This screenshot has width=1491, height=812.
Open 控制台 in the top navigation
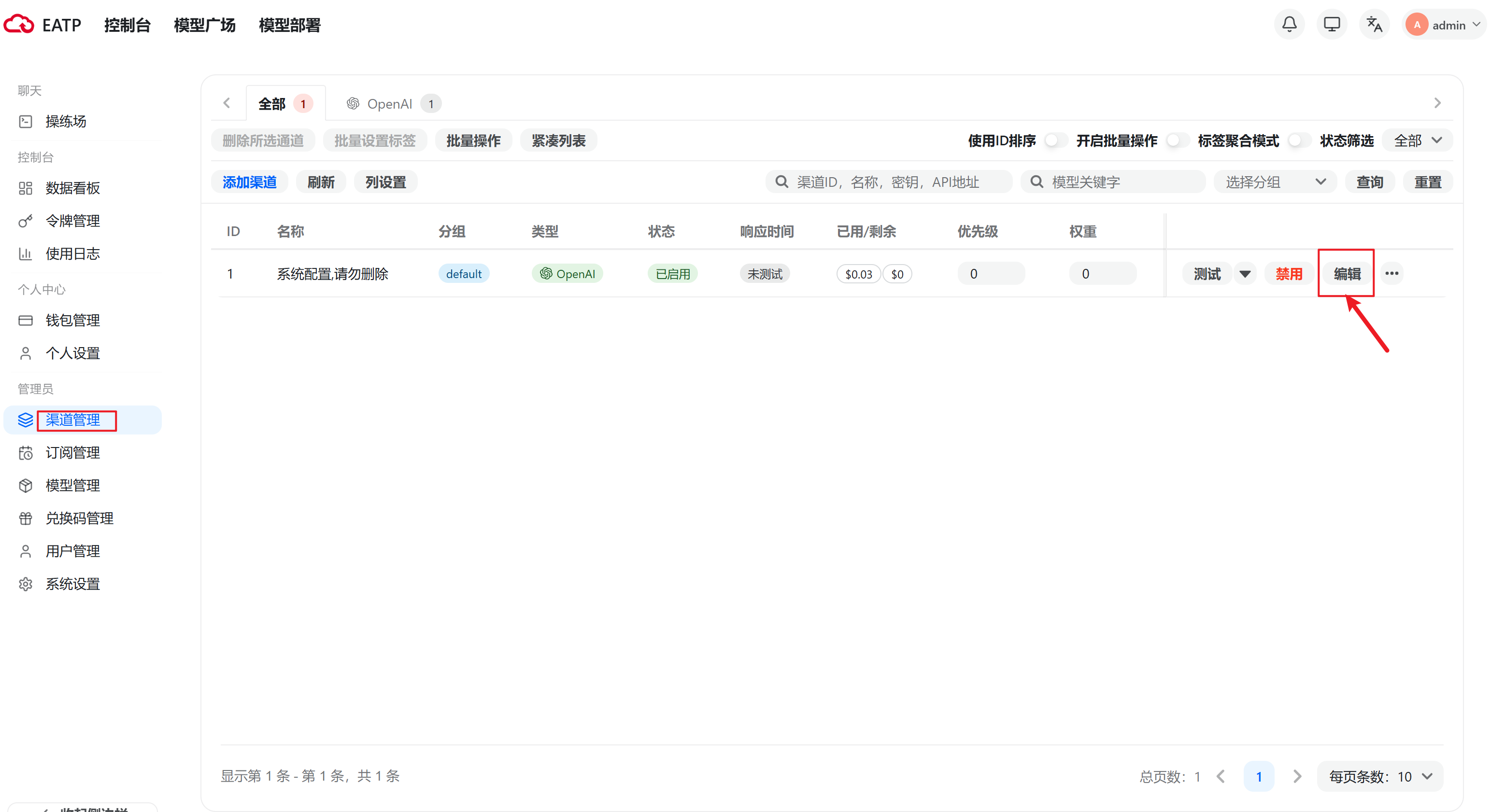click(128, 26)
